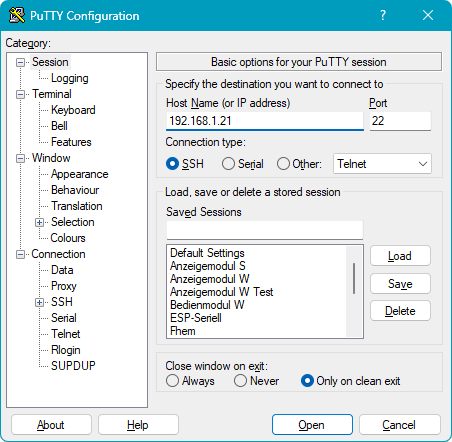
Task: Open the Colours category
Action: pos(68,238)
